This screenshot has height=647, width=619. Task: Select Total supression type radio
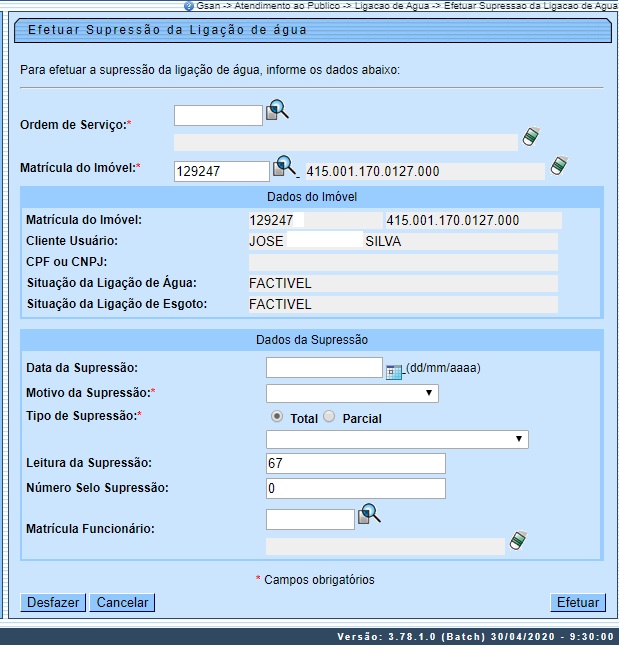point(277,417)
